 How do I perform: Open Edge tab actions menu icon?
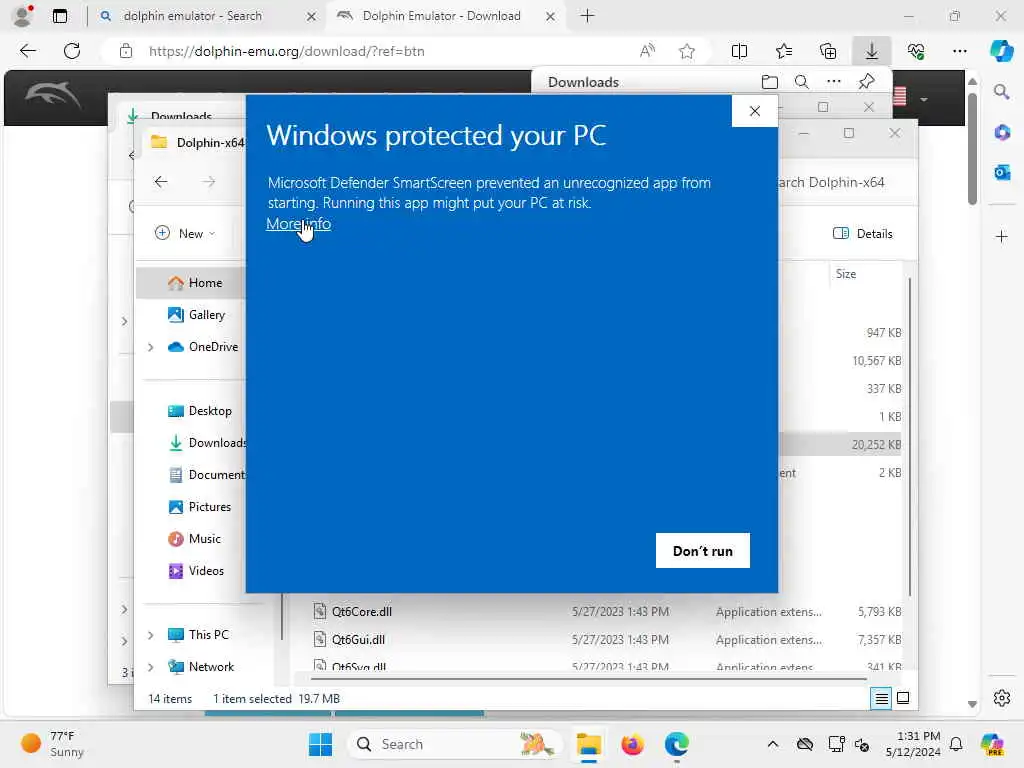coord(59,16)
